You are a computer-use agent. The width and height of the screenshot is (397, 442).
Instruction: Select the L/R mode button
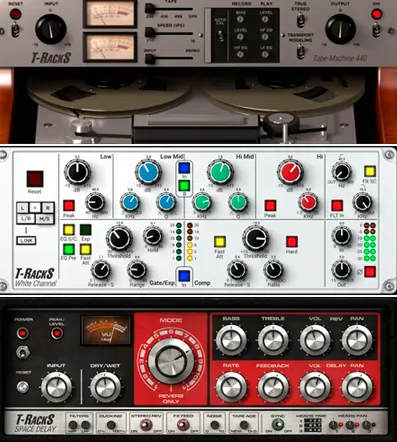pos(26,219)
